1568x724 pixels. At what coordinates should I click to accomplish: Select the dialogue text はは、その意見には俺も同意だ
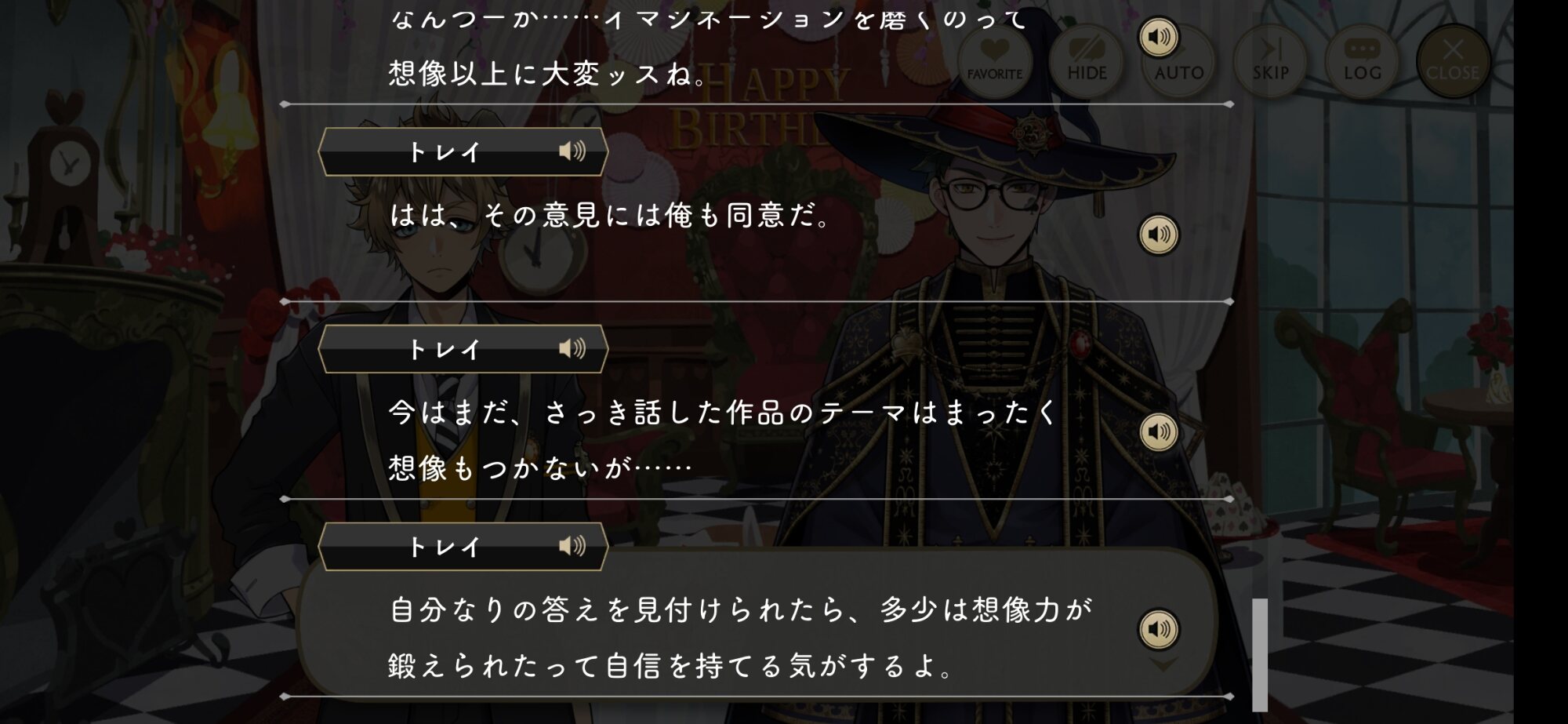(x=610, y=215)
